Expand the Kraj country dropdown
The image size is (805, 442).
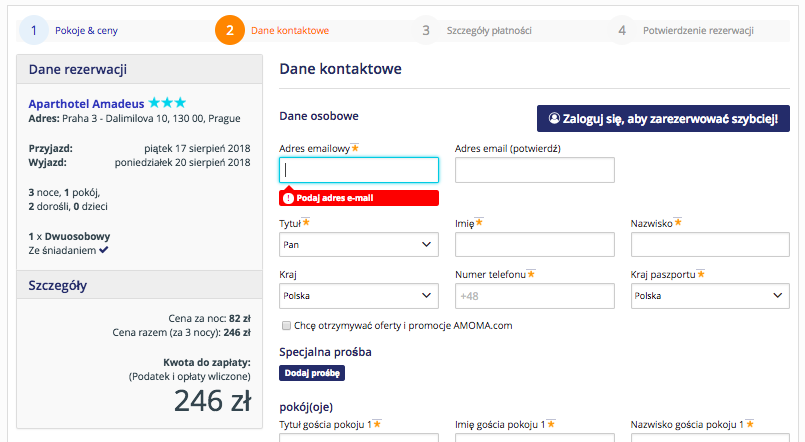click(358, 296)
